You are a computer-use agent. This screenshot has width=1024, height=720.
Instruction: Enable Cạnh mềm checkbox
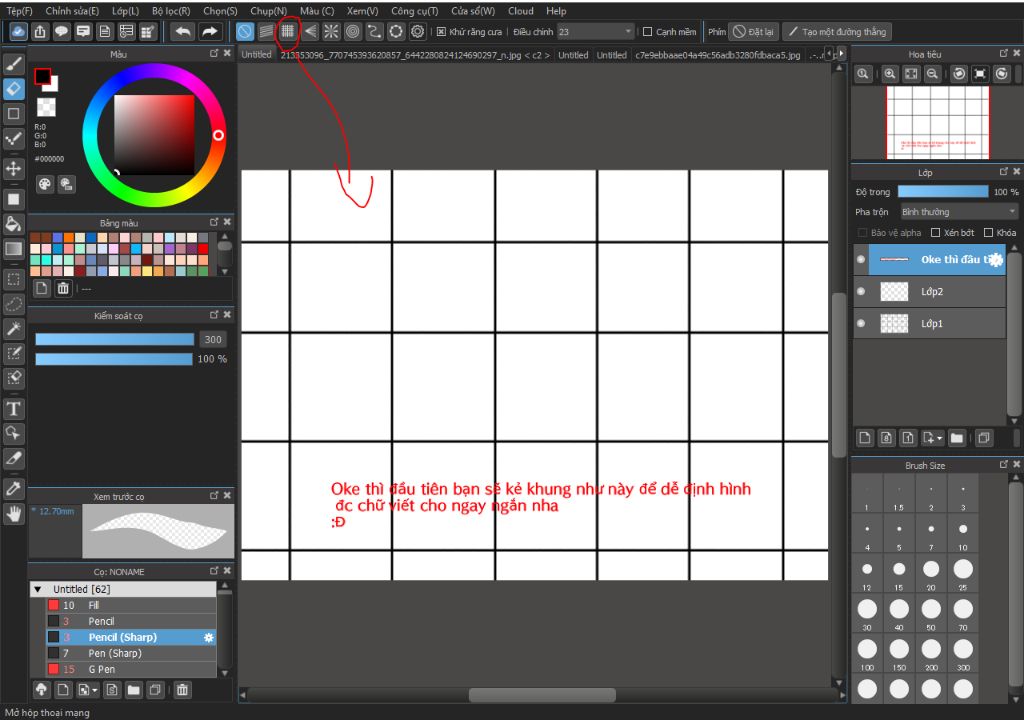648,31
